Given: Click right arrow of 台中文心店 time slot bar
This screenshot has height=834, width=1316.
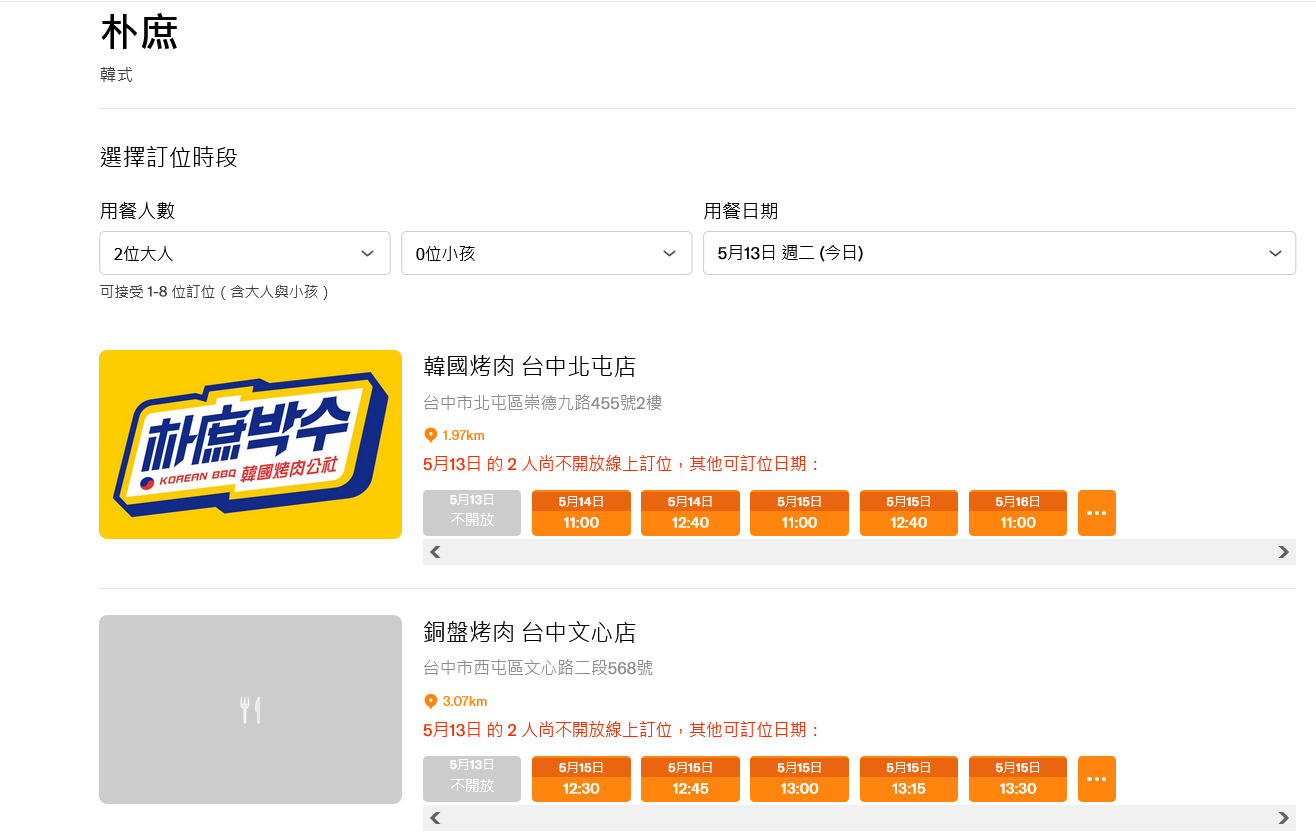Looking at the screenshot, I should click(x=1283, y=818).
